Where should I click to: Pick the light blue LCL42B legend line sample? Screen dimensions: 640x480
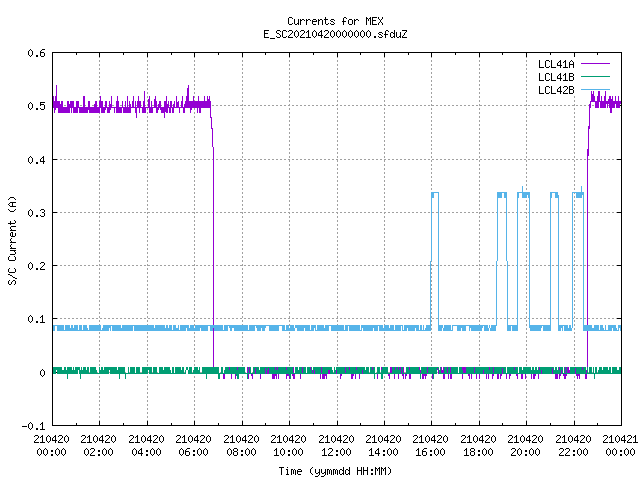pos(595,90)
